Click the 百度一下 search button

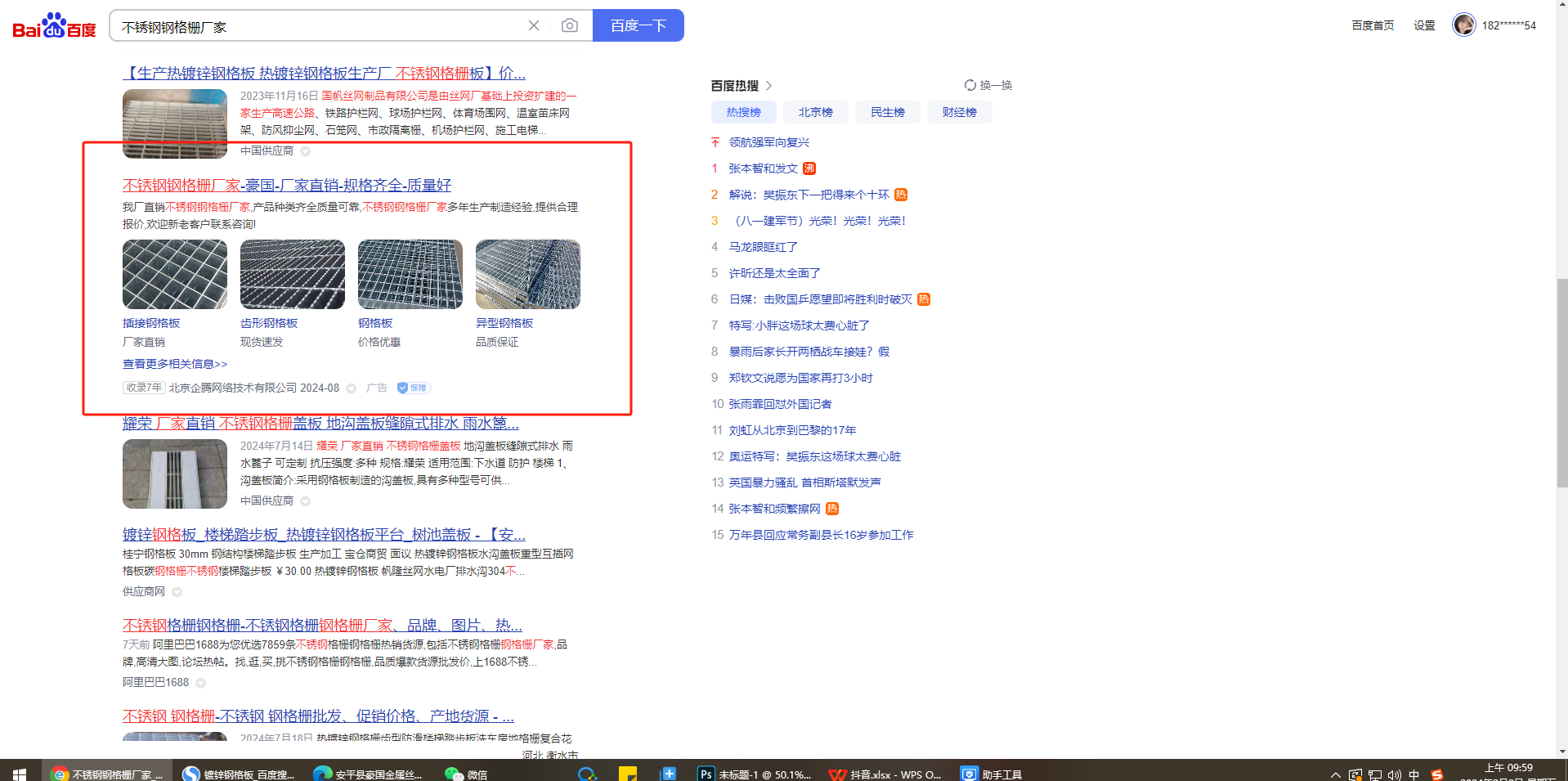(x=638, y=25)
